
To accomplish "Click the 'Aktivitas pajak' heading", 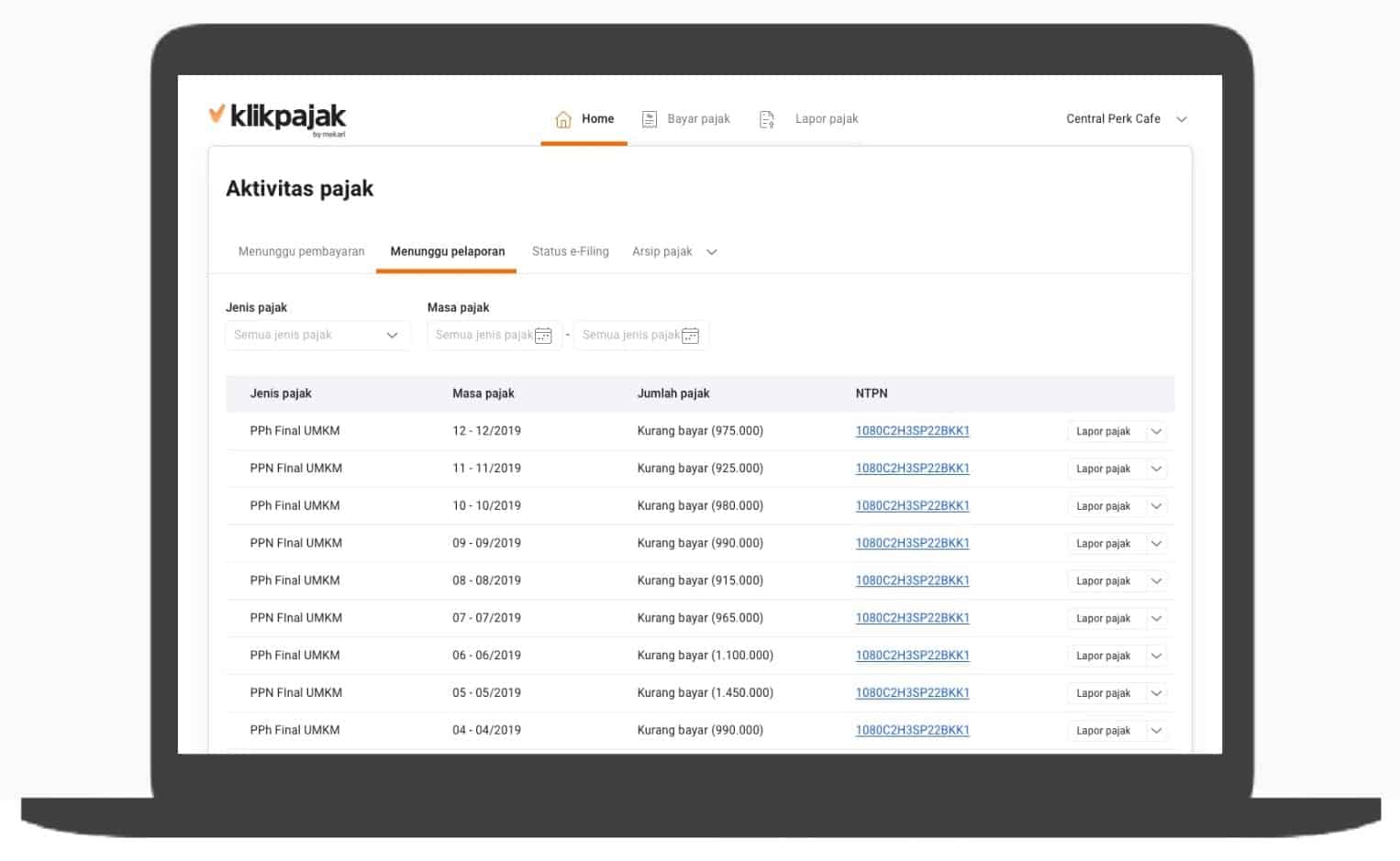I will (x=300, y=189).
